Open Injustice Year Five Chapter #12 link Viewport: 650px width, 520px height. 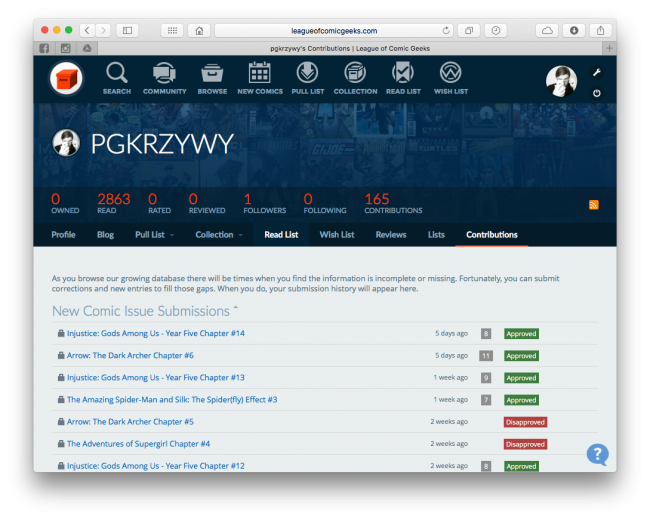[x=156, y=466]
